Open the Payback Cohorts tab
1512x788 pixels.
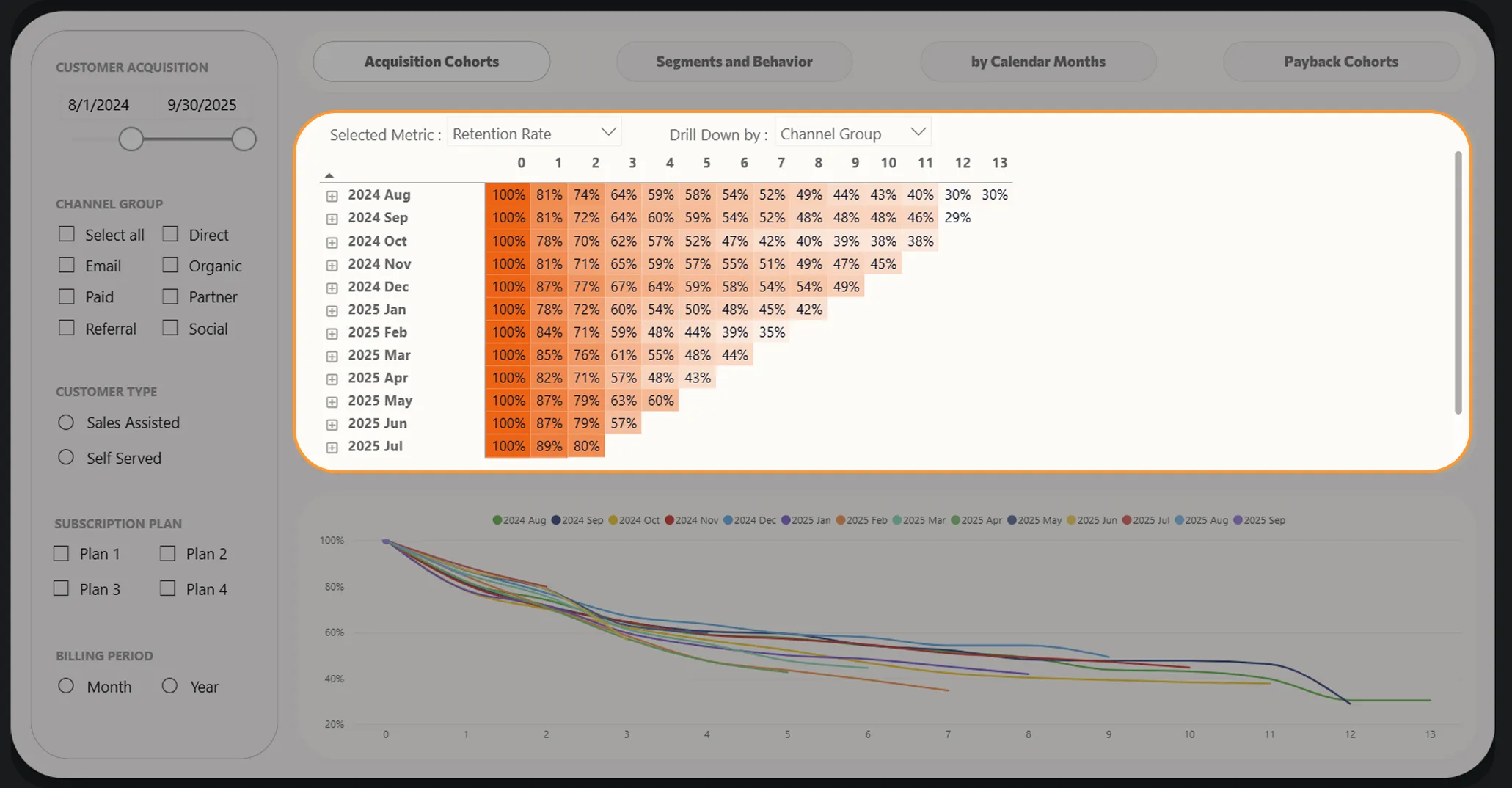tap(1340, 62)
